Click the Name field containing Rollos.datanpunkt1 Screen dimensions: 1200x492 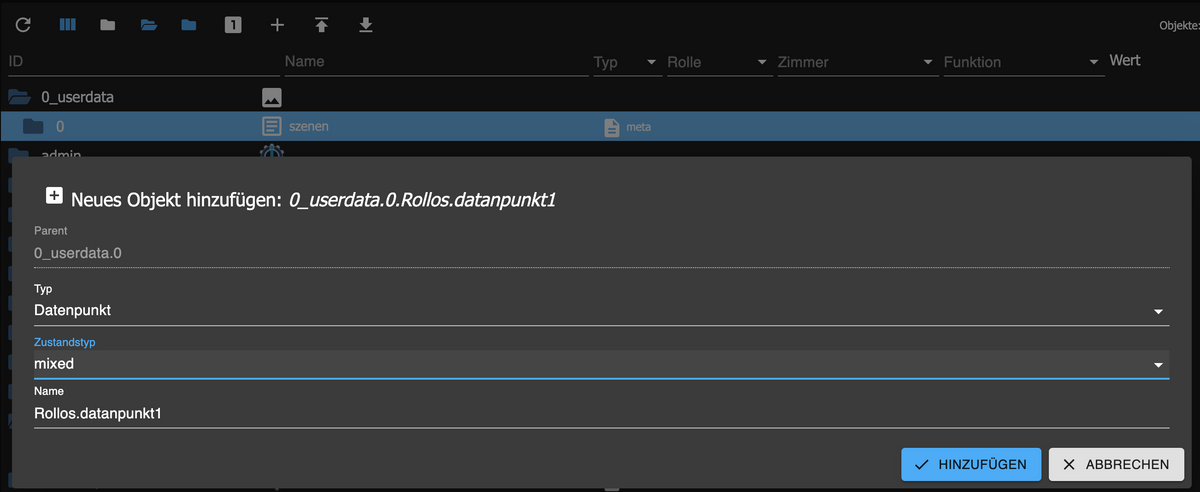point(600,413)
